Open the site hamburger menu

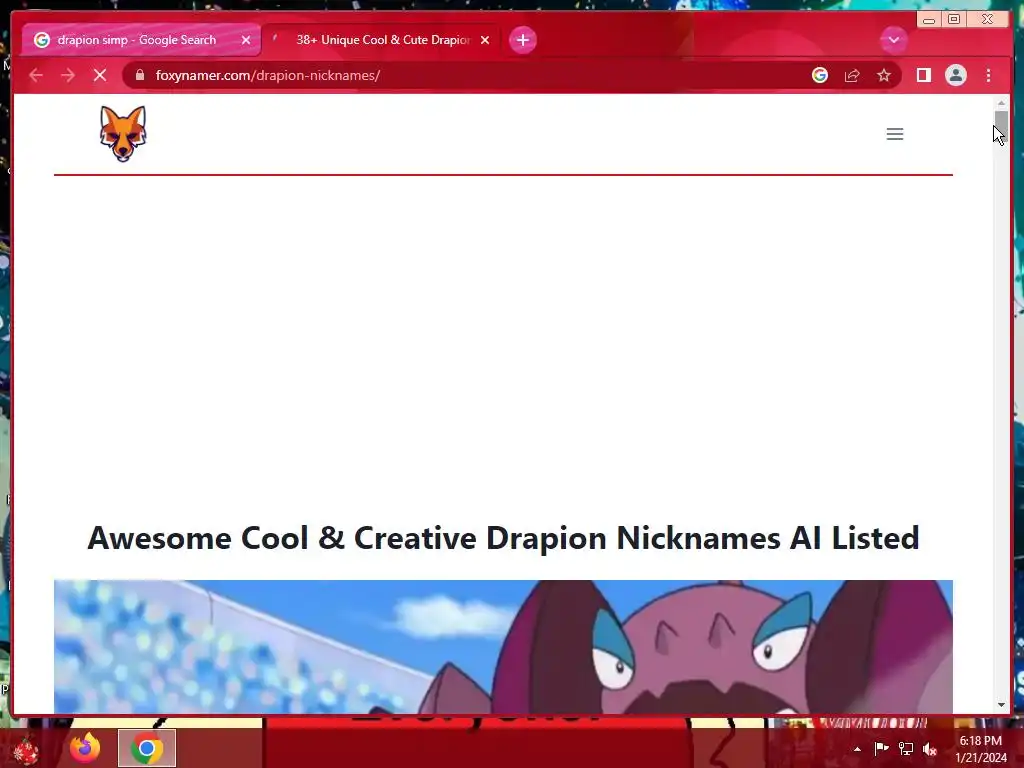(895, 134)
